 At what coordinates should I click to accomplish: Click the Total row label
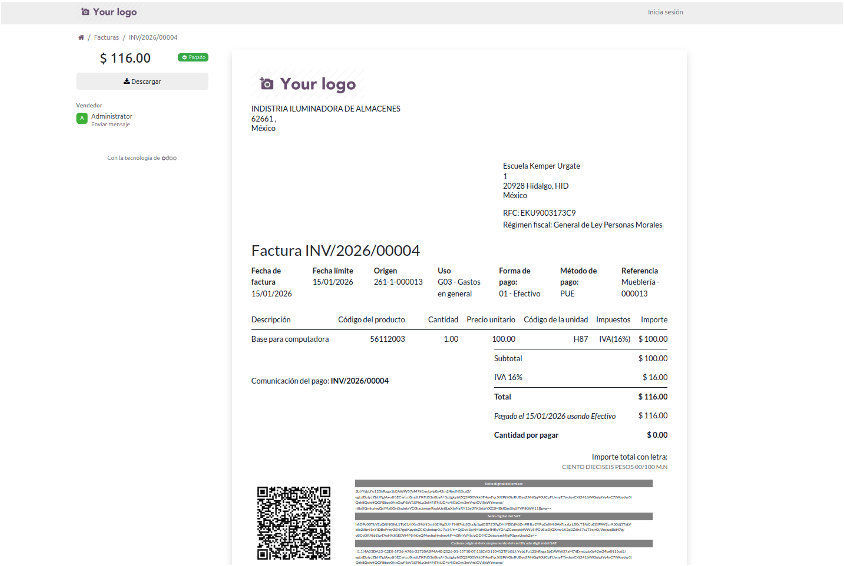coord(503,397)
